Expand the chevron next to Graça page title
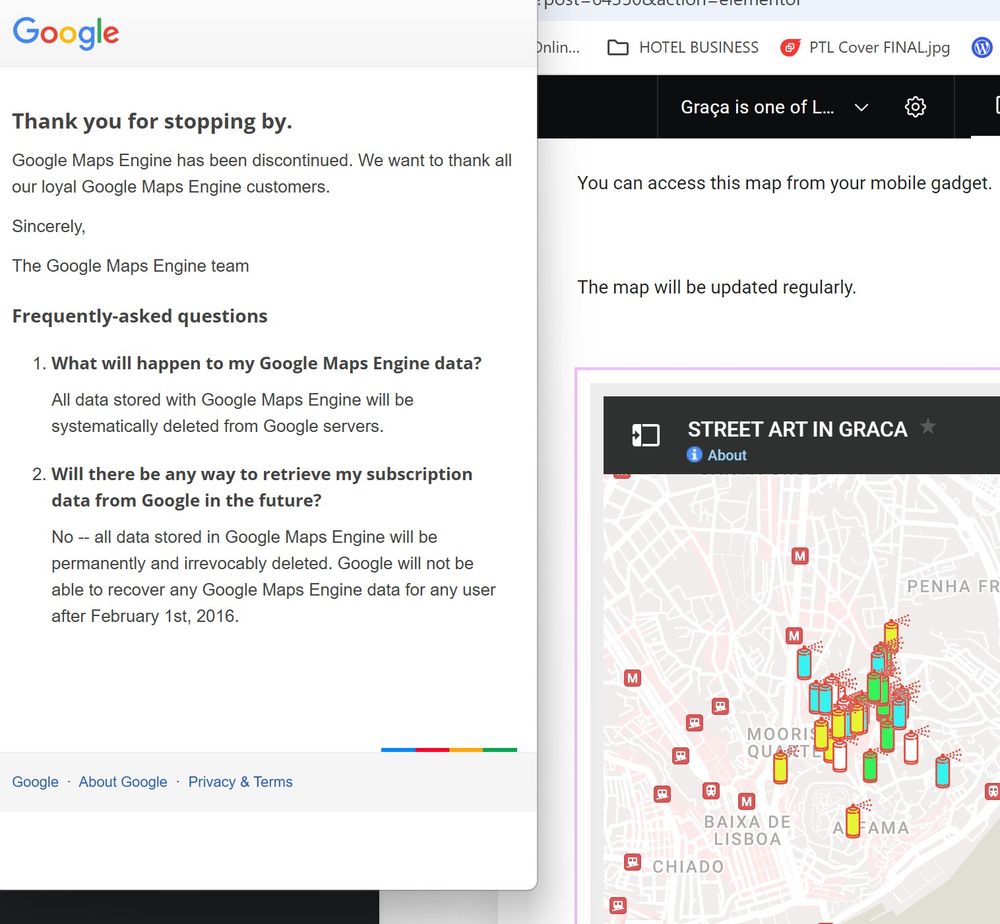Screen dimensions: 1000x924 (x=861, y=107)
